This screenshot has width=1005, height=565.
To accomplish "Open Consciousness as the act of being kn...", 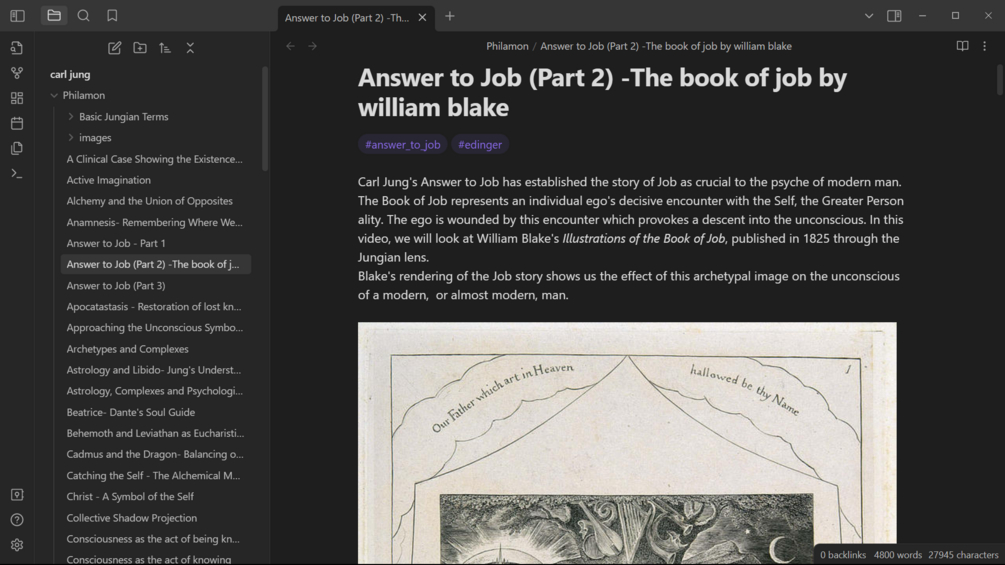I will 154,539.
